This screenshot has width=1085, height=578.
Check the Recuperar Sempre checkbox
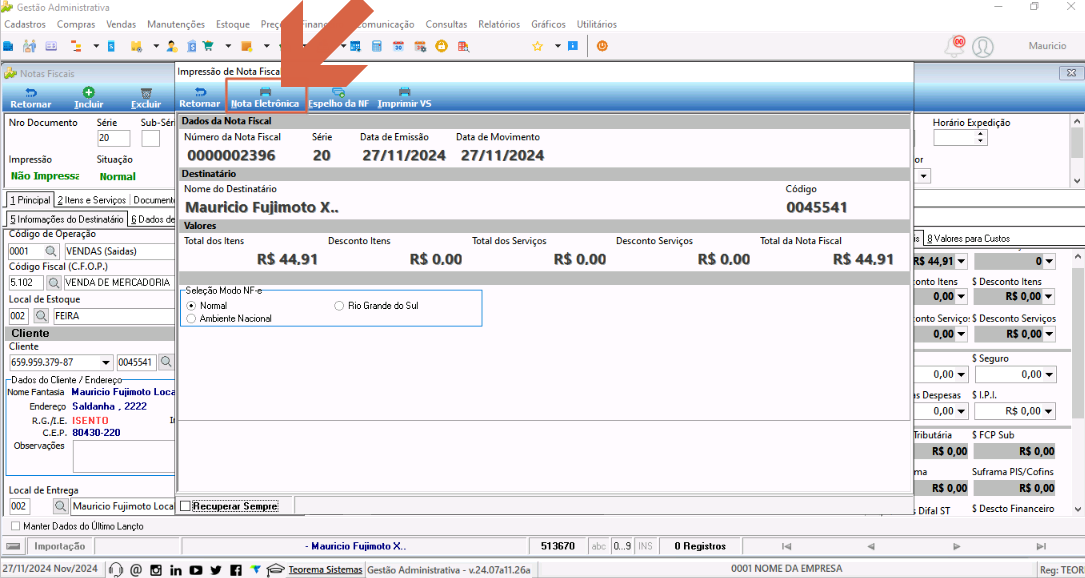185,507
